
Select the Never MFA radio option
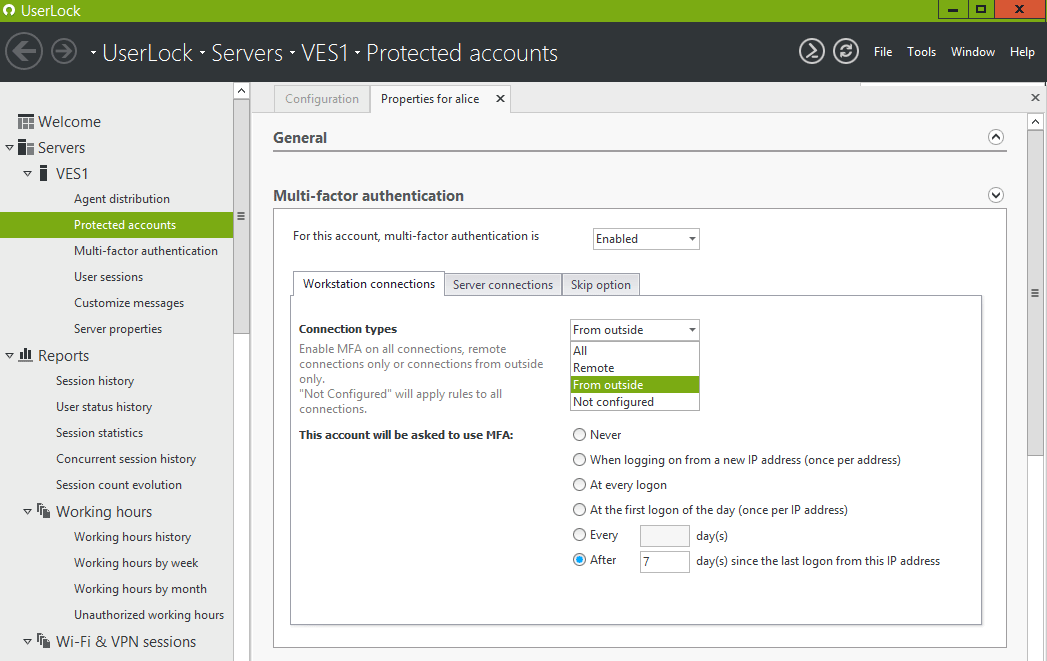579,435
